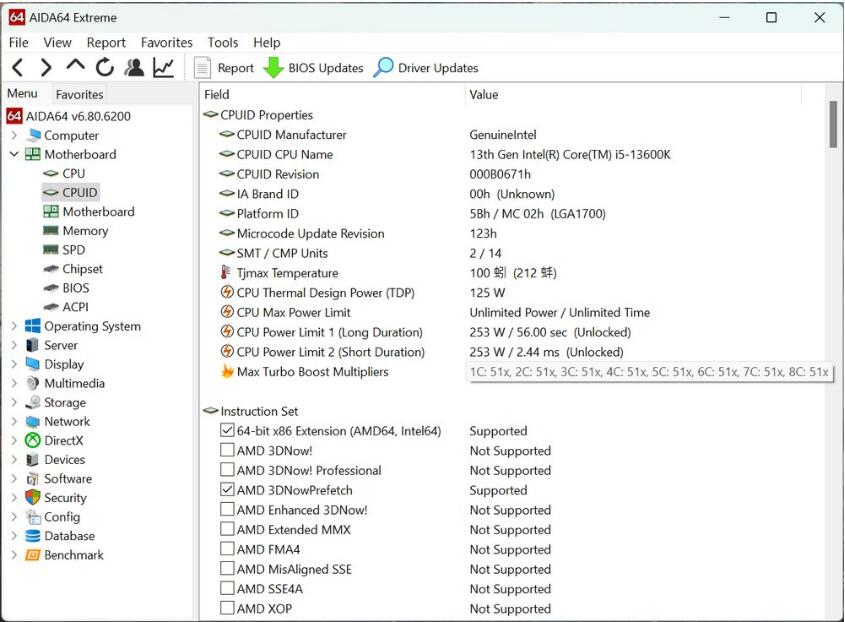Open Chipset in the sidebar tree
845x622 pixels.
[73, 269]
